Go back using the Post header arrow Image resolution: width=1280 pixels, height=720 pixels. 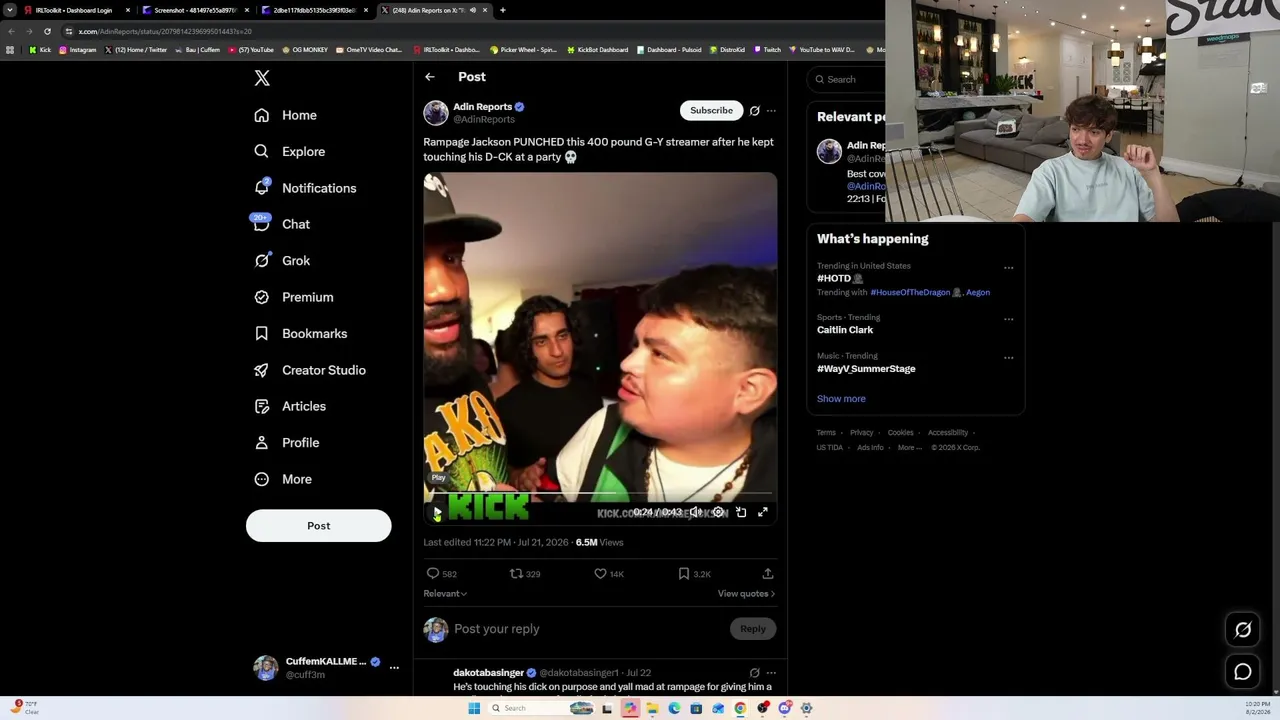(430, 77)
